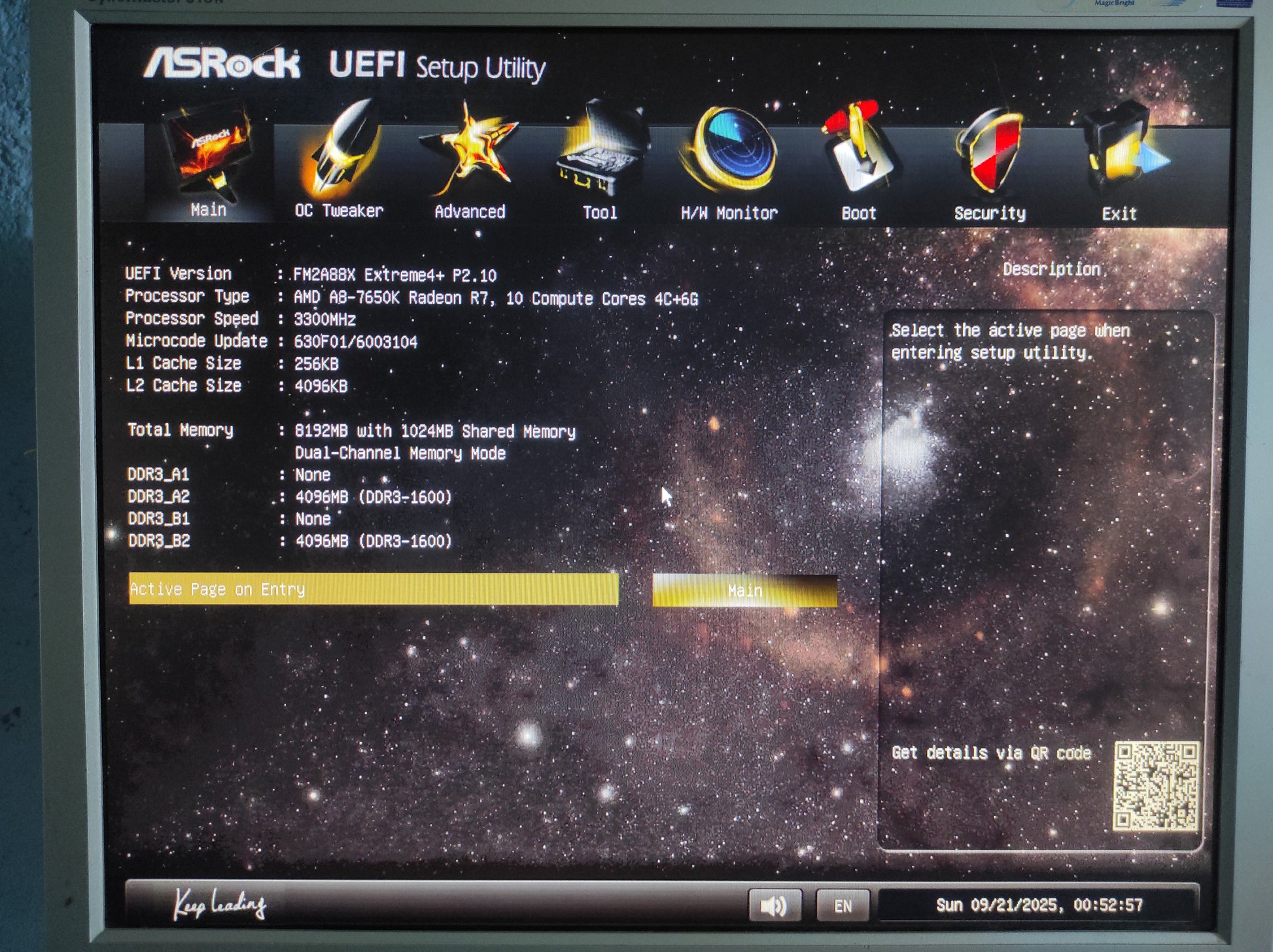Viewport: 1273px width, 952px height.
Task: Click the Security tab text
Action: click(990, 214)
